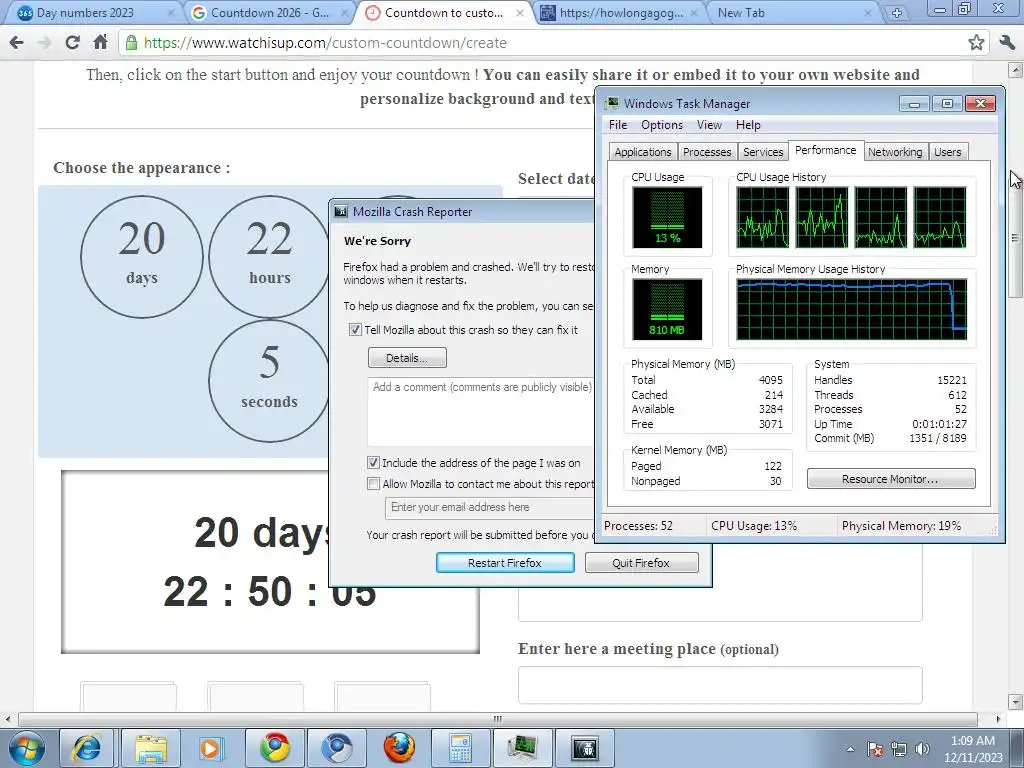This screenshot has width=1024, height=768.
Task: Open the Calculator taskbar icon
Action: [x=460, y=748]
